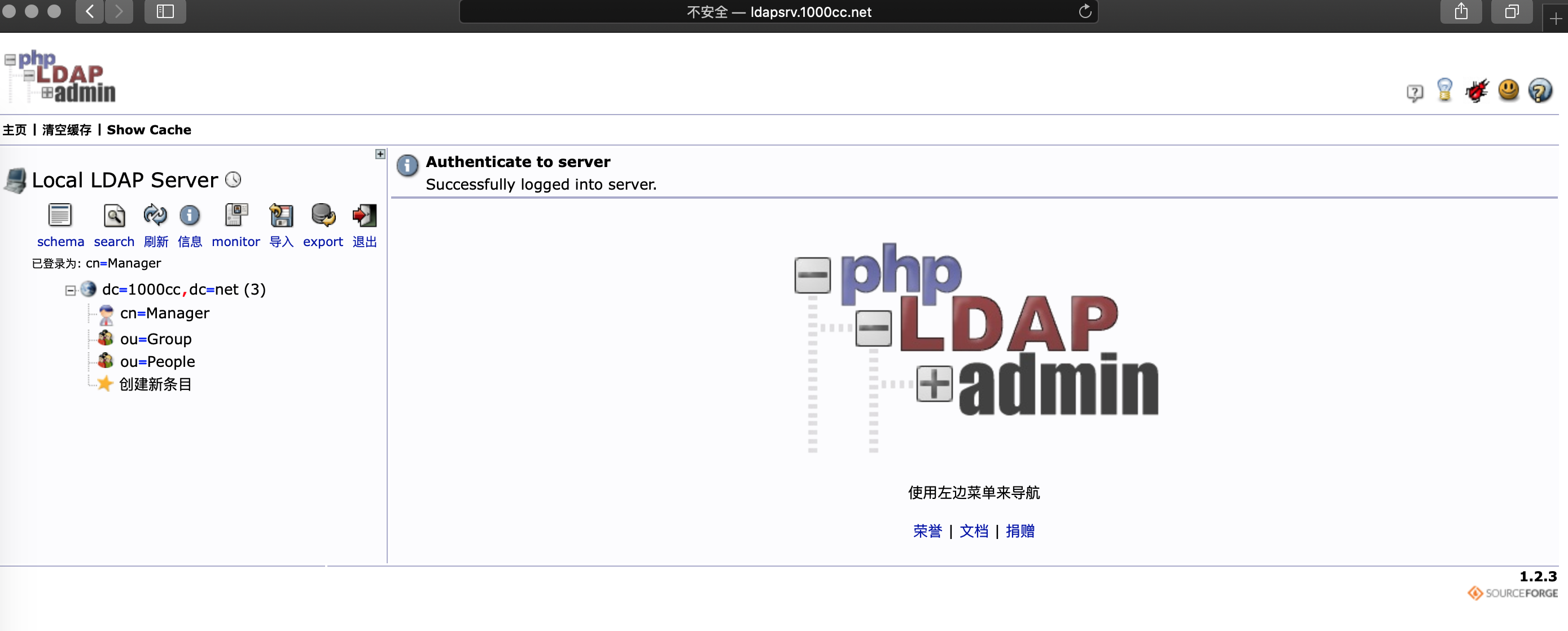
Task: Open Show Cache menu item
Action: point(149,130)
